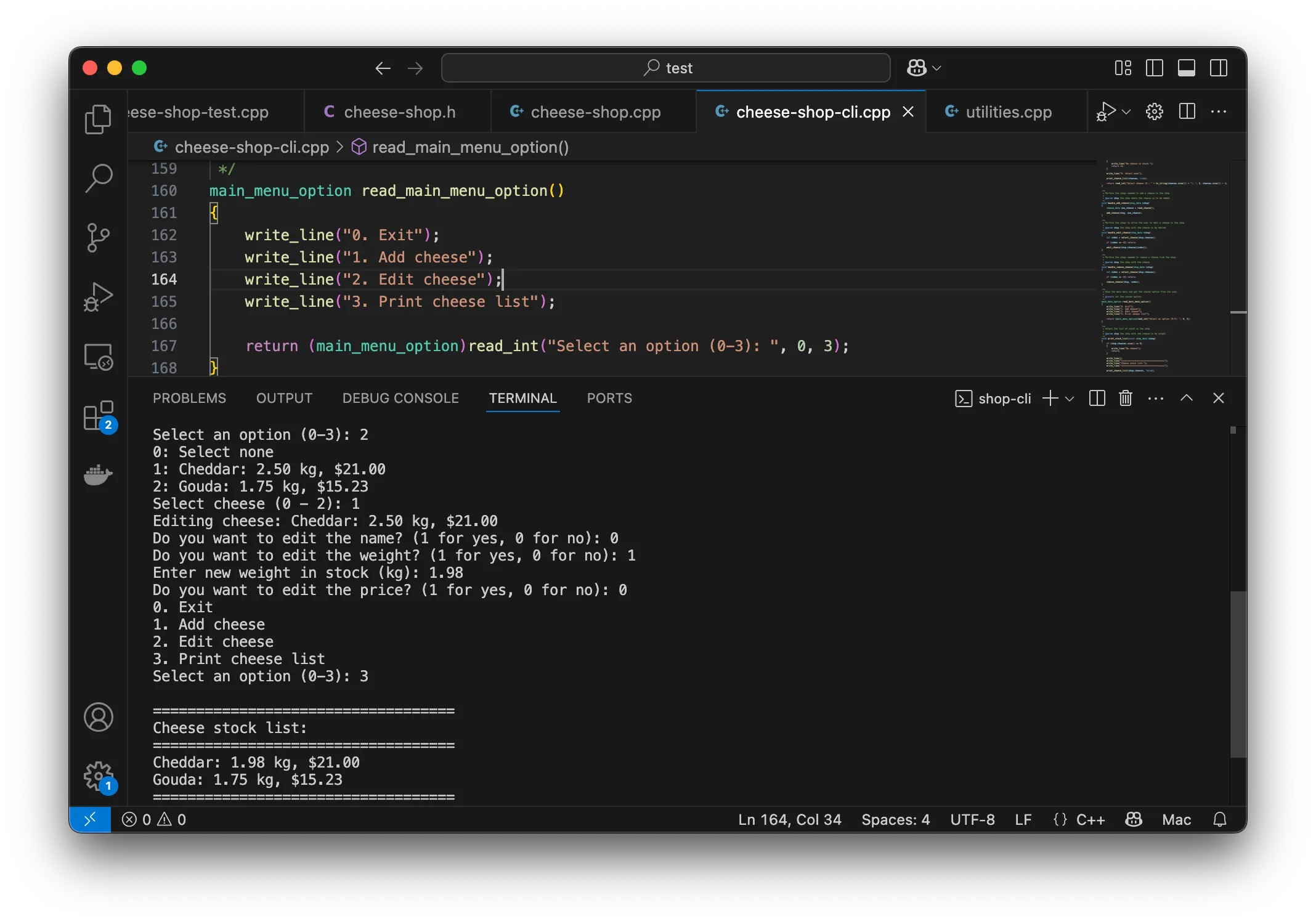The height and width of the screenshot is (924, 1316).
Task: Change indentation Spaces: 4
Action: pyautogui.click(x=895, y=819)
